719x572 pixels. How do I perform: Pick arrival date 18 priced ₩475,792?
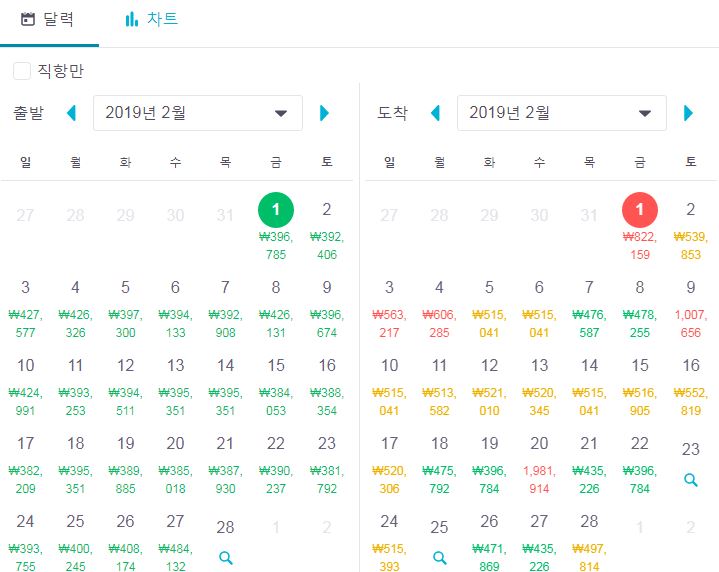pos(439,466)
